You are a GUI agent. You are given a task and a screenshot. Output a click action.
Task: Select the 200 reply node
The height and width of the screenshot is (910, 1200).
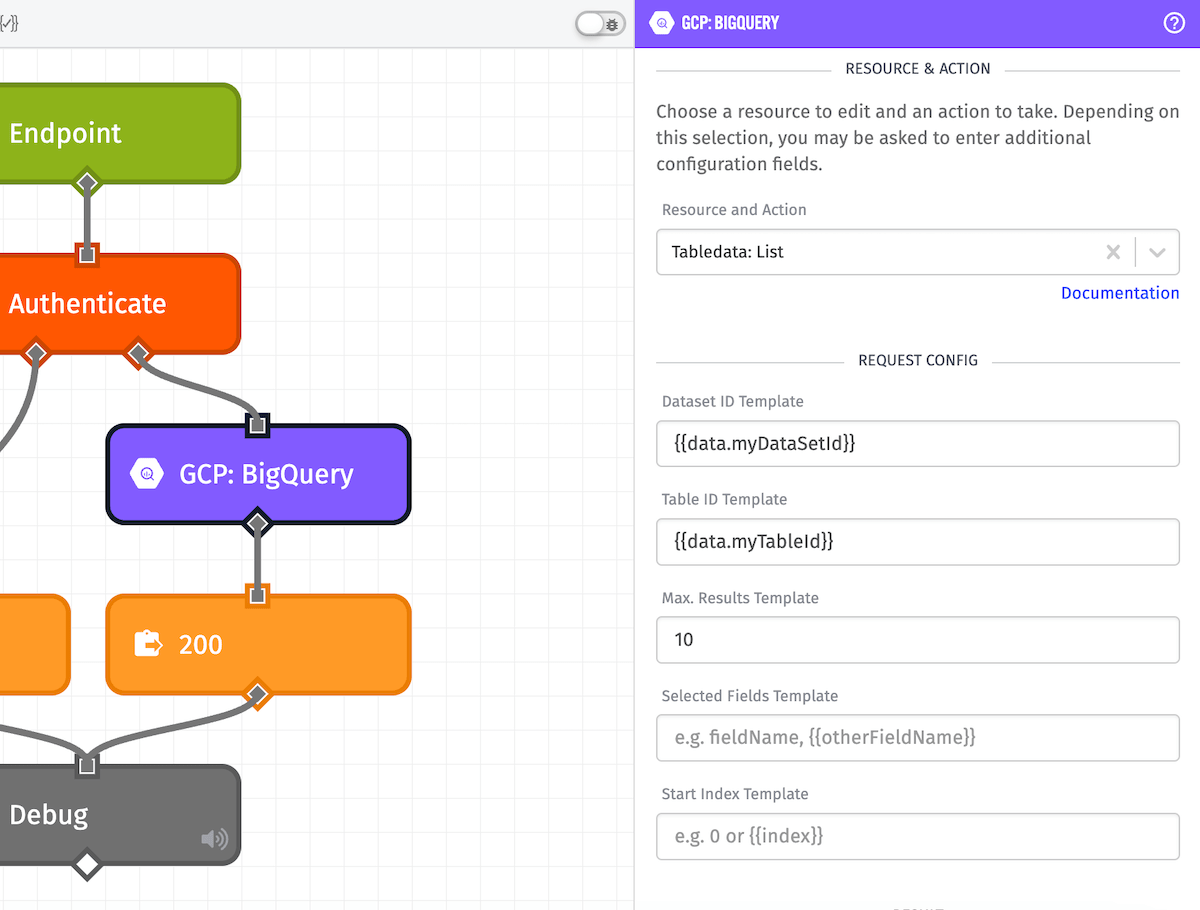(x=258, y=644)
